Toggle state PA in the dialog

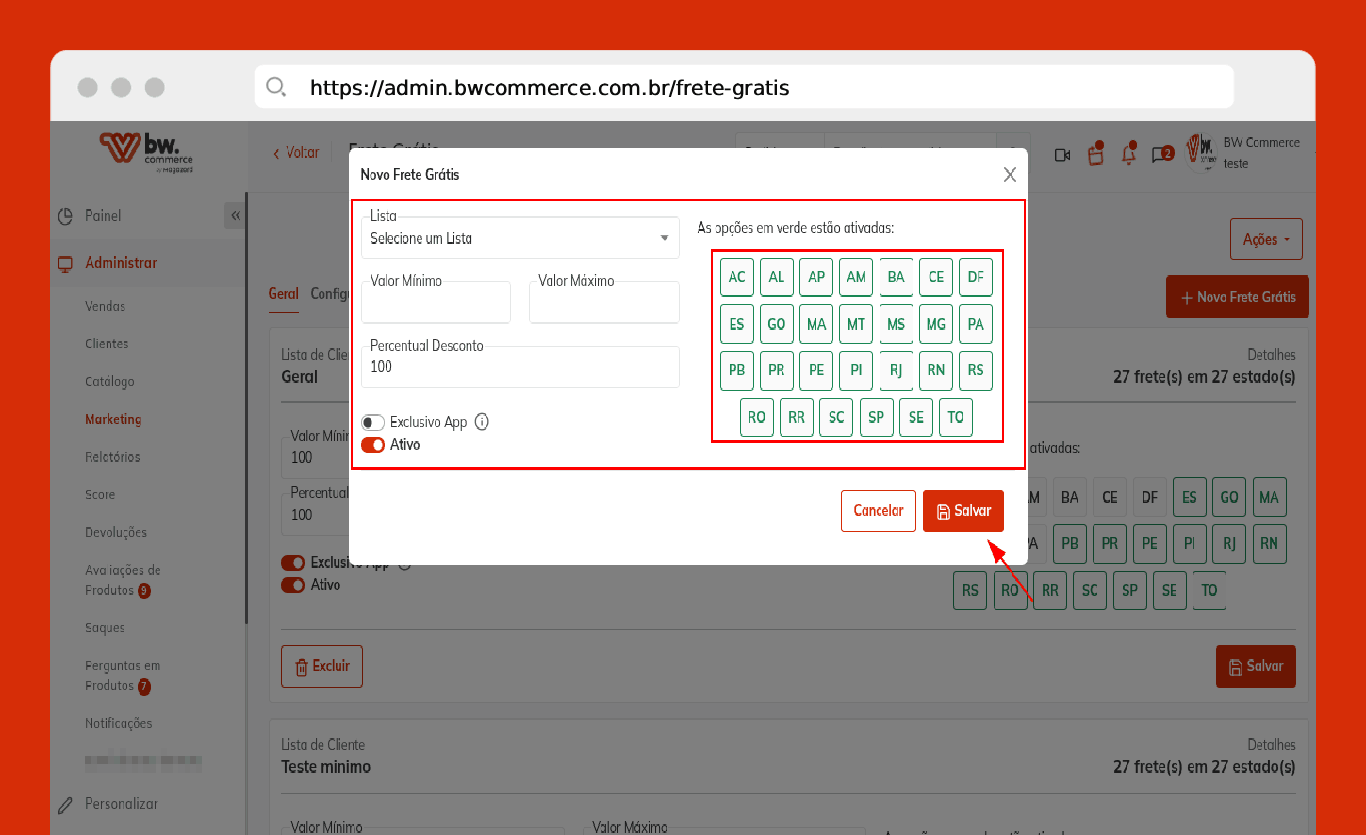(976, 325)
